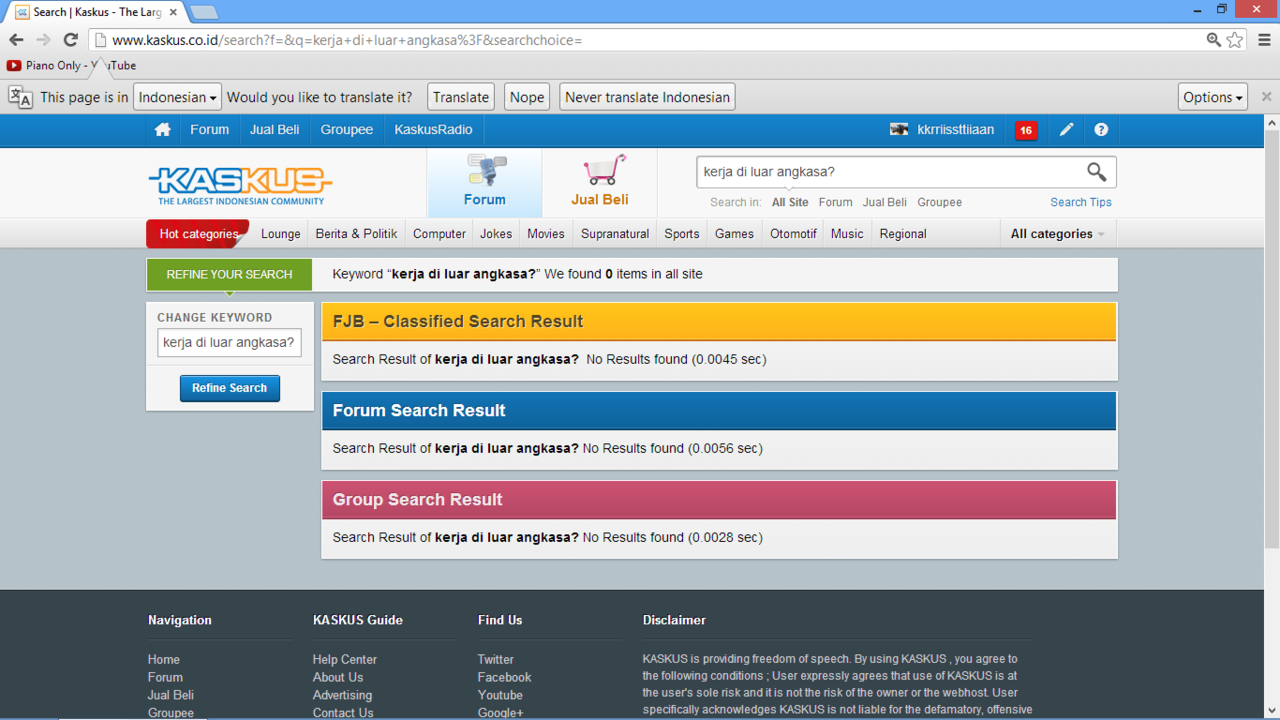The width and height of the screenshot is (1280, 720).
Task: Open the Music category
Action: 847,234
